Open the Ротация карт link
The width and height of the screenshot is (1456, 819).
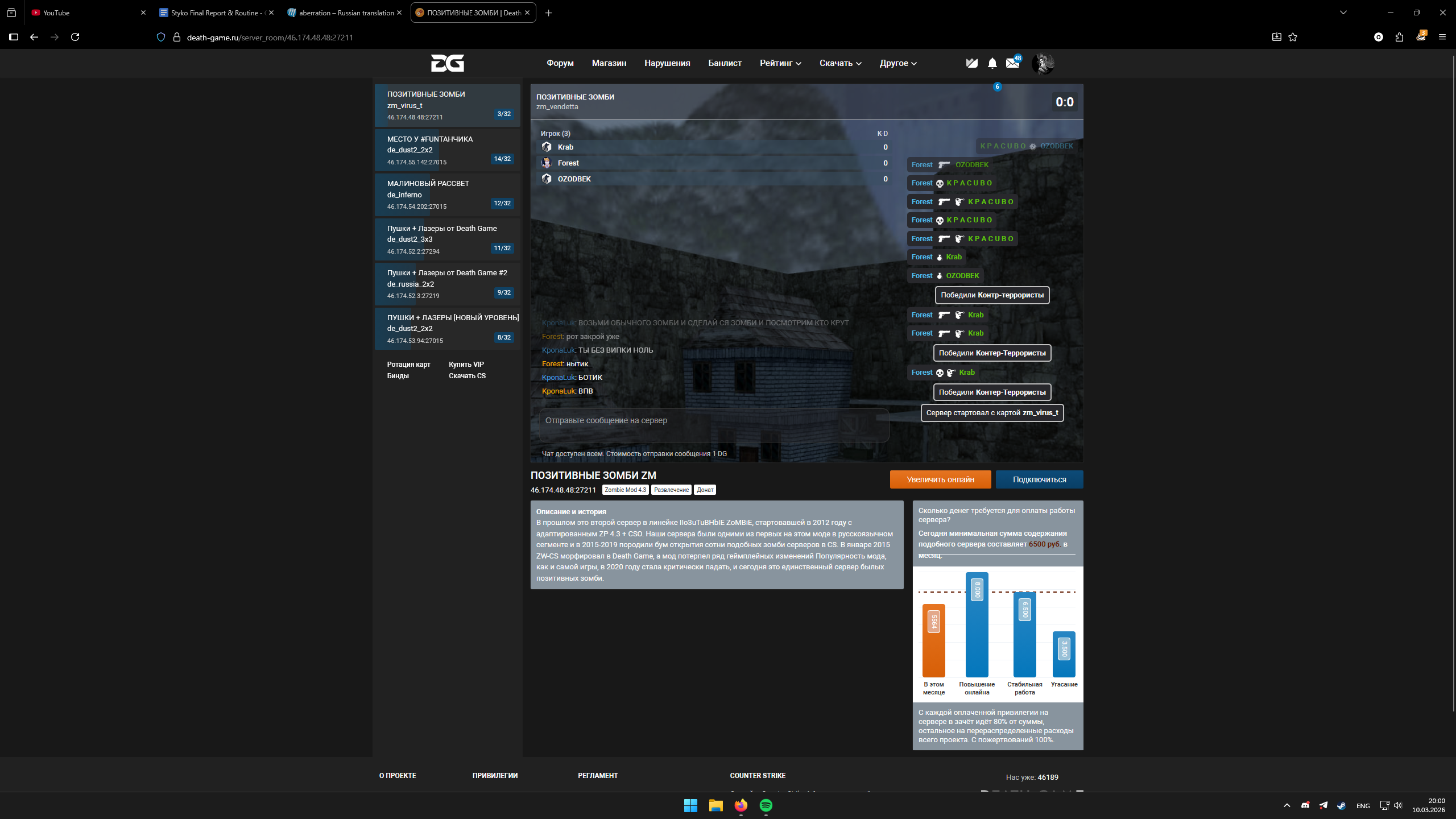click(x=408, y=365)
